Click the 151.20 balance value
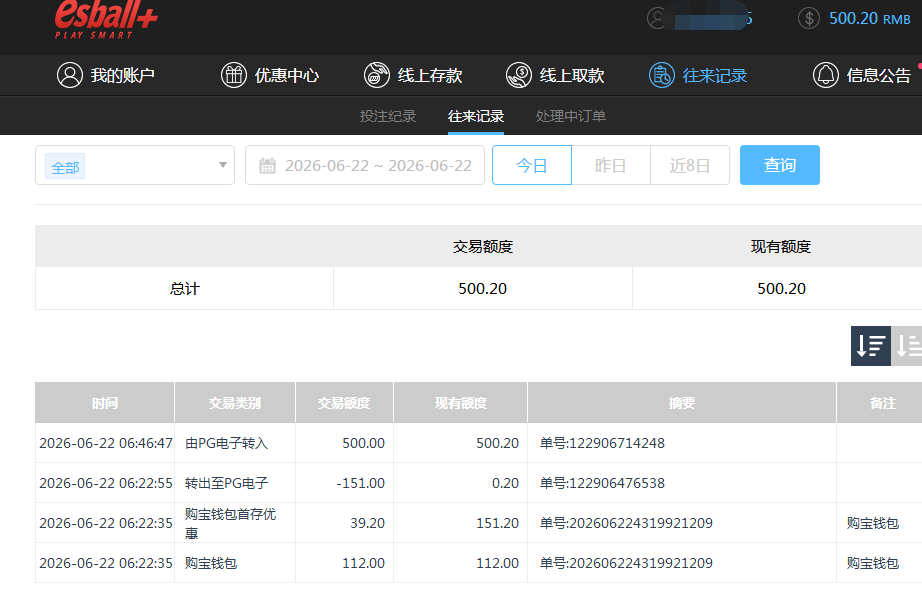The width and height of the screenshot is (922, 591). (x=497, y=523)
